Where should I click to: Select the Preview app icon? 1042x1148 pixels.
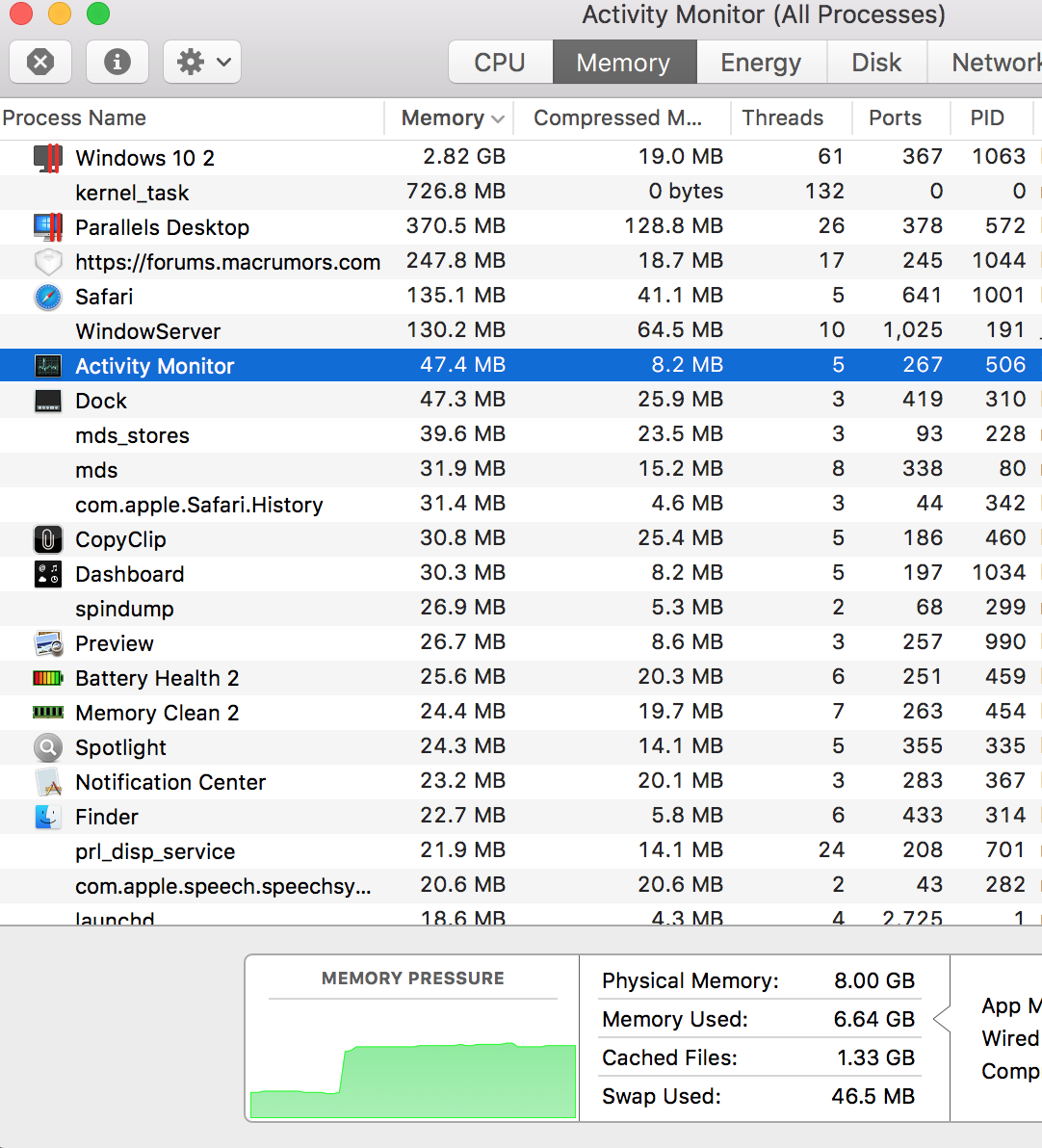[x=47, y=643]
